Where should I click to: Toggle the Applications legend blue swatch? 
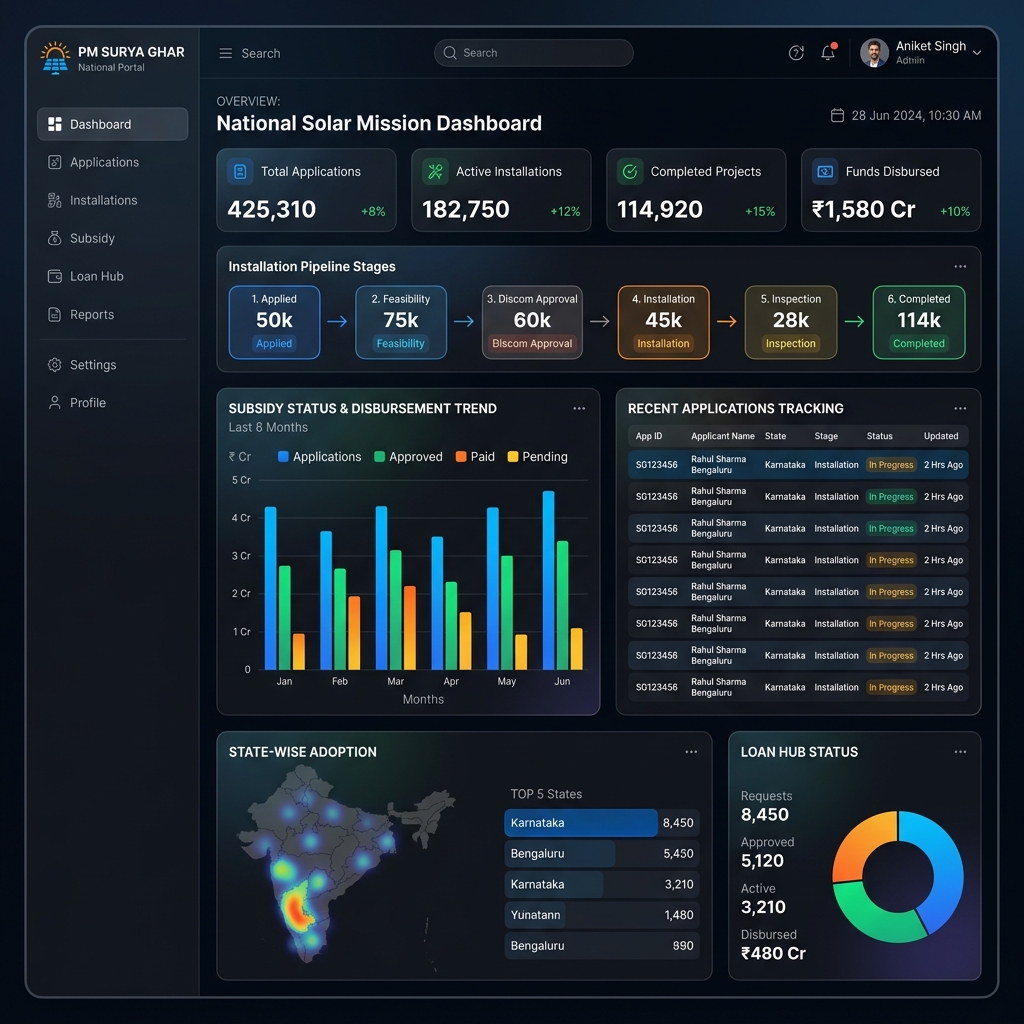(x=283, y=456)
